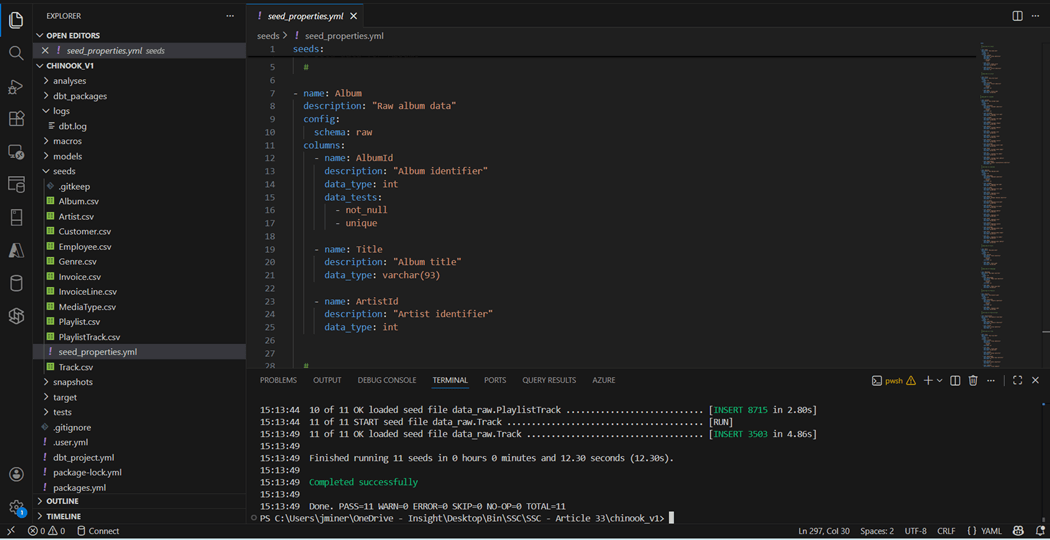The height and width of the screenshot is (540, 1050).
Task: Expand the models folder
Action: tap(68, 156)
